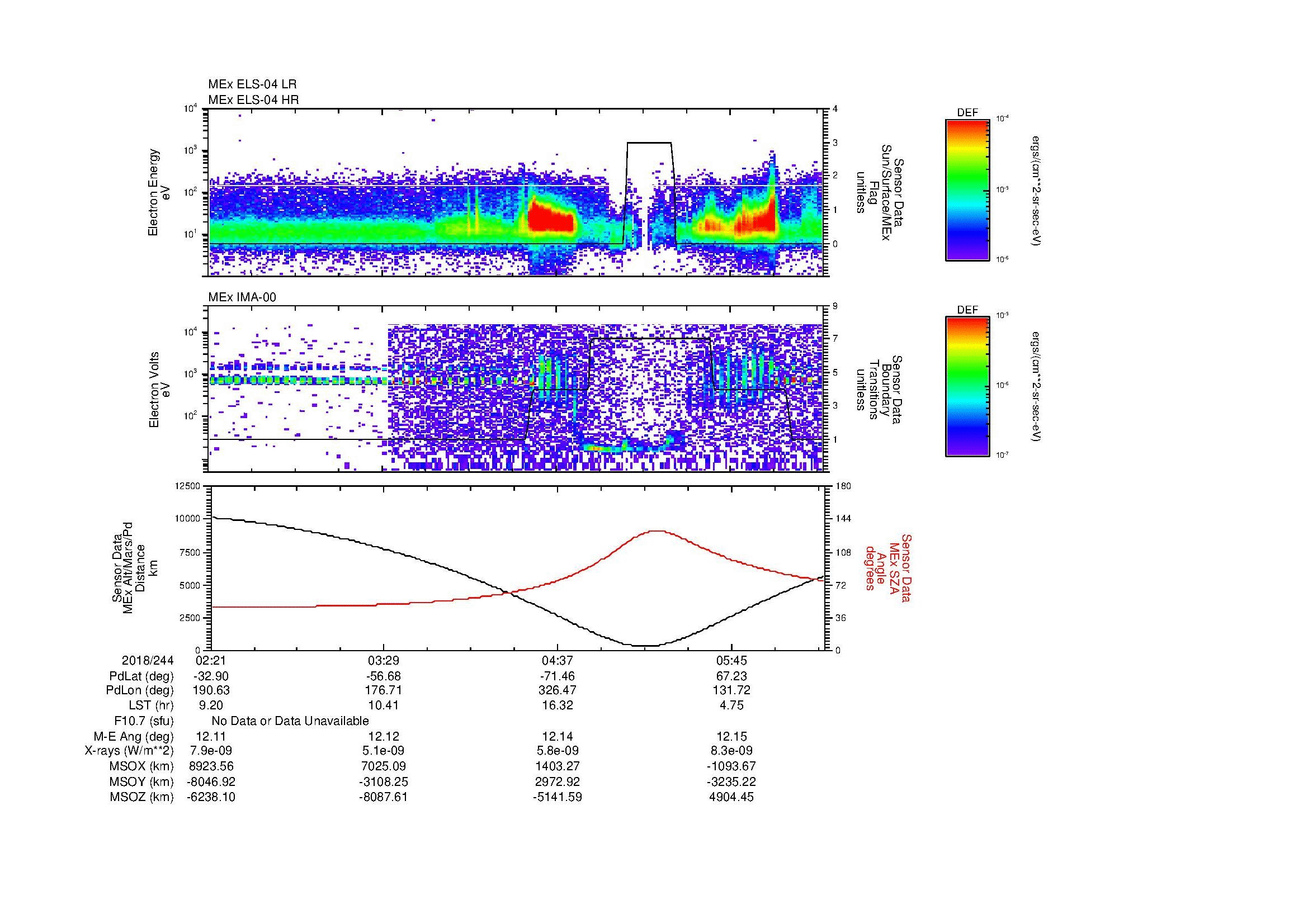Click MSOZ value '4904.45'
This screenshot has width=1308, height=924.
point(731,797)
